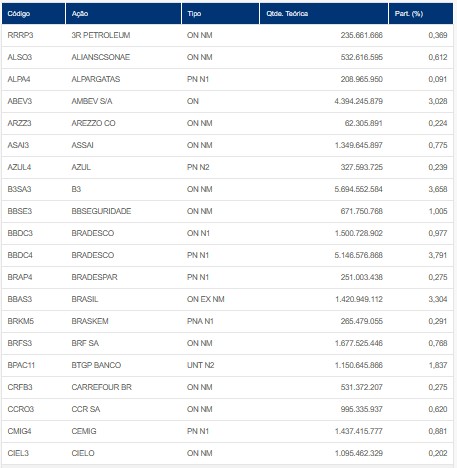Select the ALPA4 code cell
Viewport: 457px width, 468px height.
pos(19,79)
